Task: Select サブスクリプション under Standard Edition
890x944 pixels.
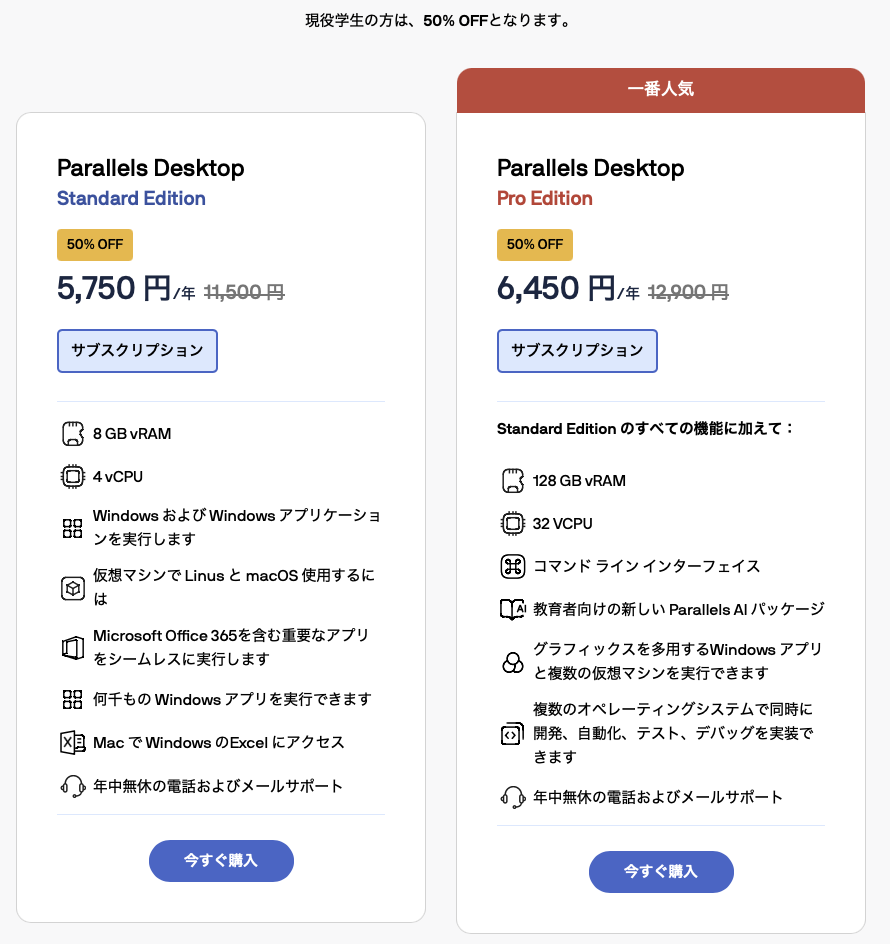Action: (137, 351)
